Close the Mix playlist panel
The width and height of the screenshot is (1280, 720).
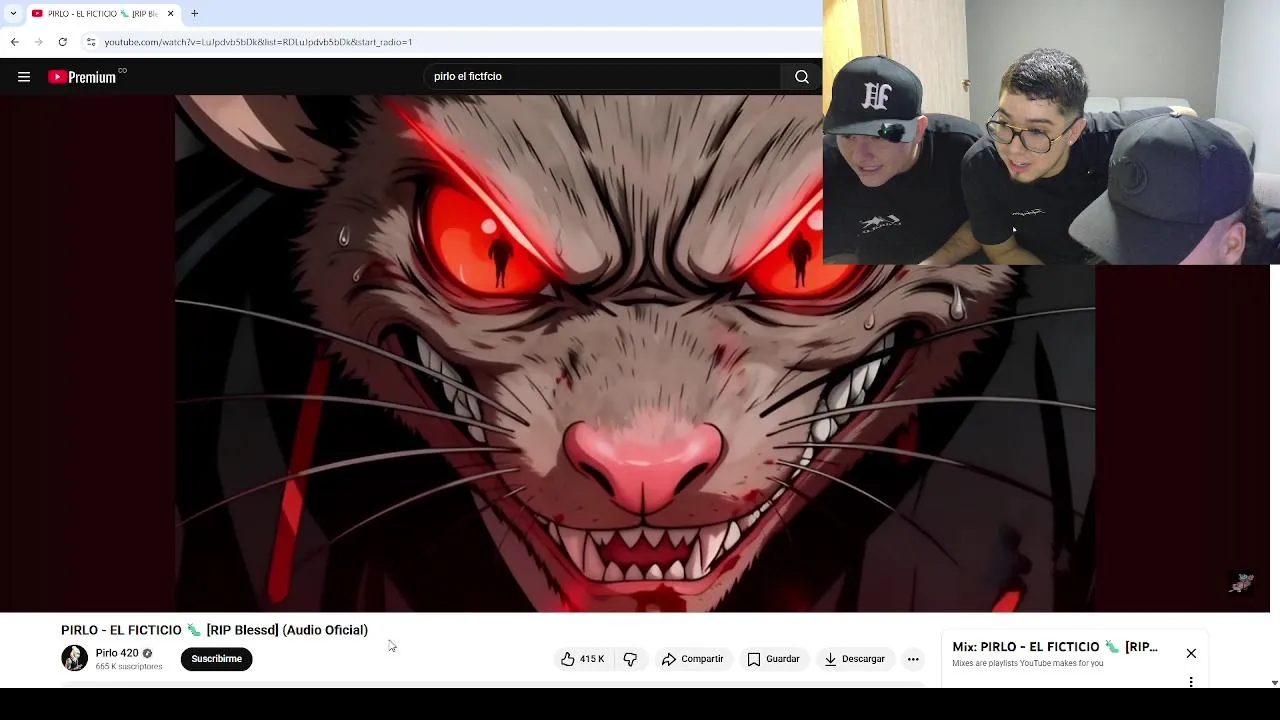[1191, 653]
